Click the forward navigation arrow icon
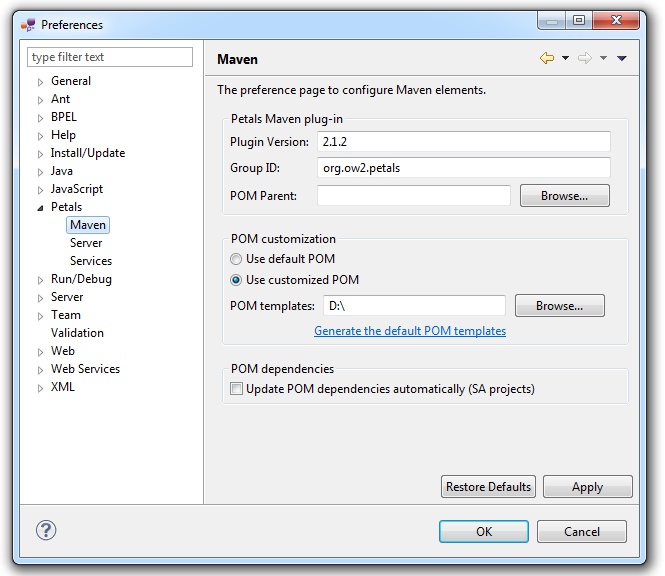Viewport: 665px width, 576px height. pos(585,59)
